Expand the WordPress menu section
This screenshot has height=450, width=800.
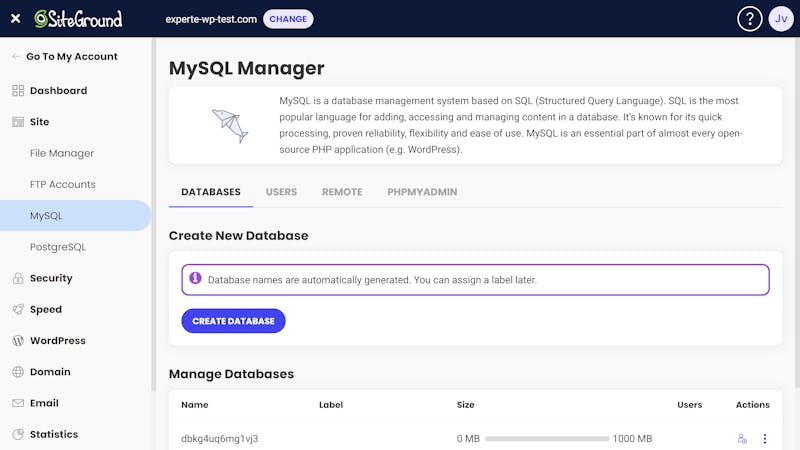(58, 341)
